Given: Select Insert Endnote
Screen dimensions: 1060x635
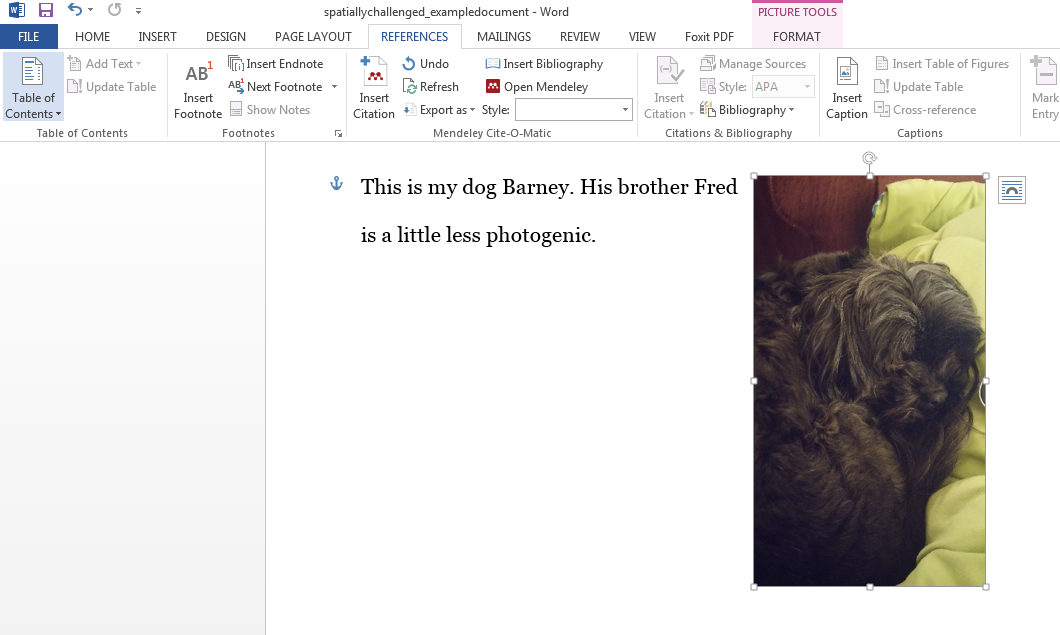Looking at the screenshot, I should [x=277, y=63].
